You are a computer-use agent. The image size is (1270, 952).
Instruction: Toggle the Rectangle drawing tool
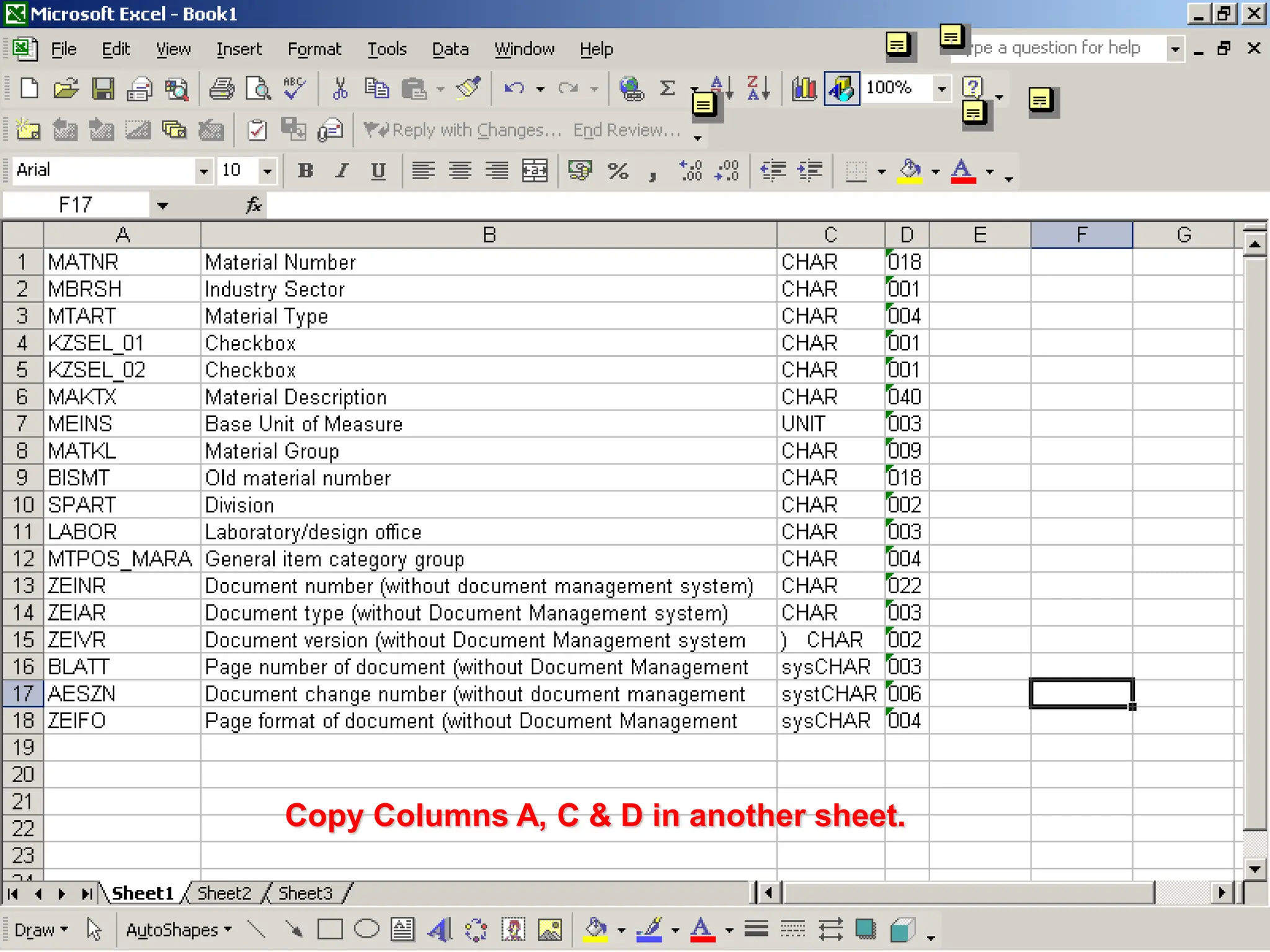[x=330, y=930]
